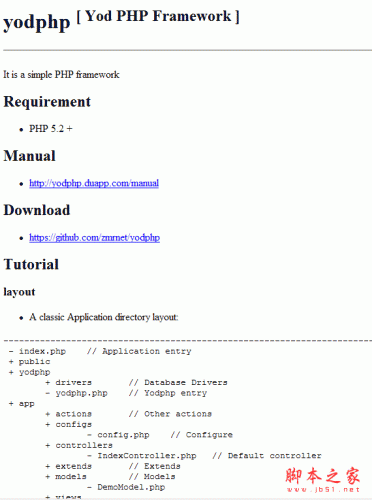The width and height of the screenshot is (372, 500).
Task: Click 'index.php' in the directory listing
Action: [x=42, y=351]
